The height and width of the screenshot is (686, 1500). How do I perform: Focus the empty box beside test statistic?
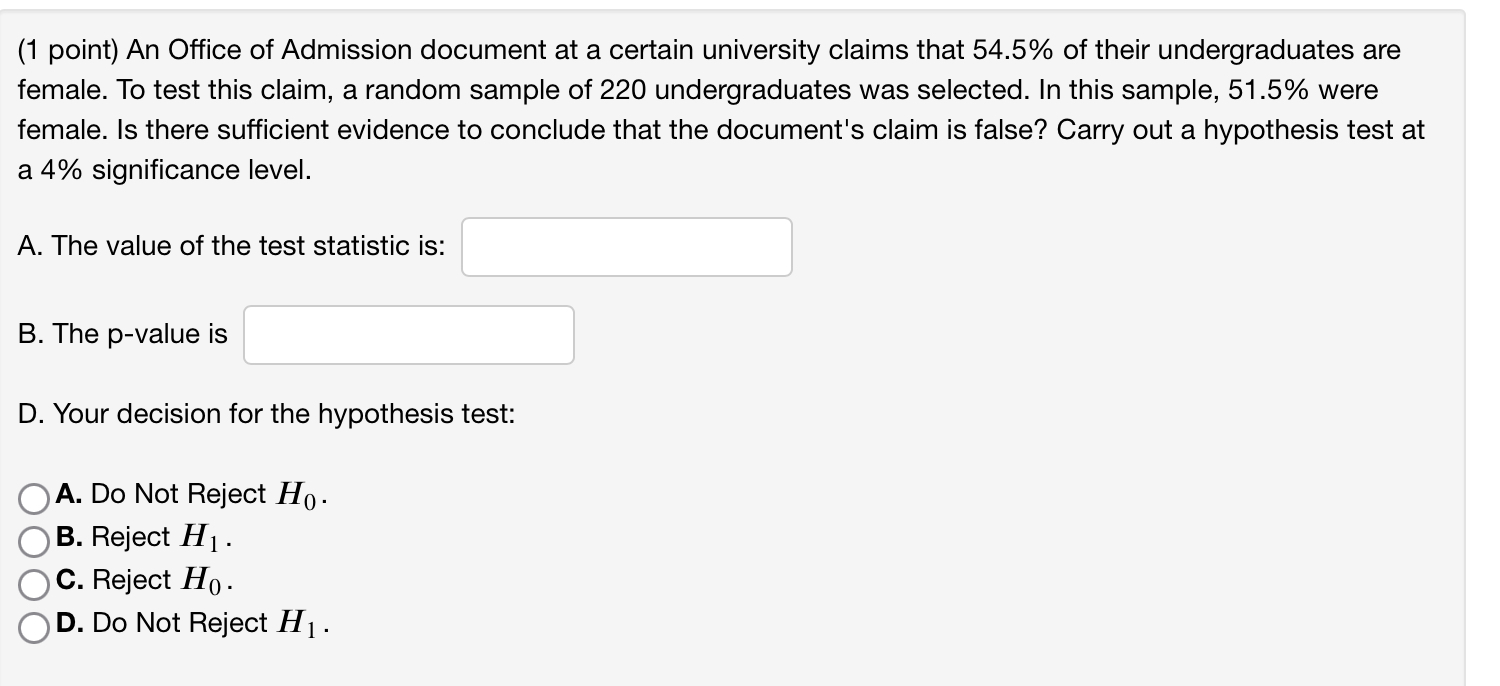[x=626, y=245]
